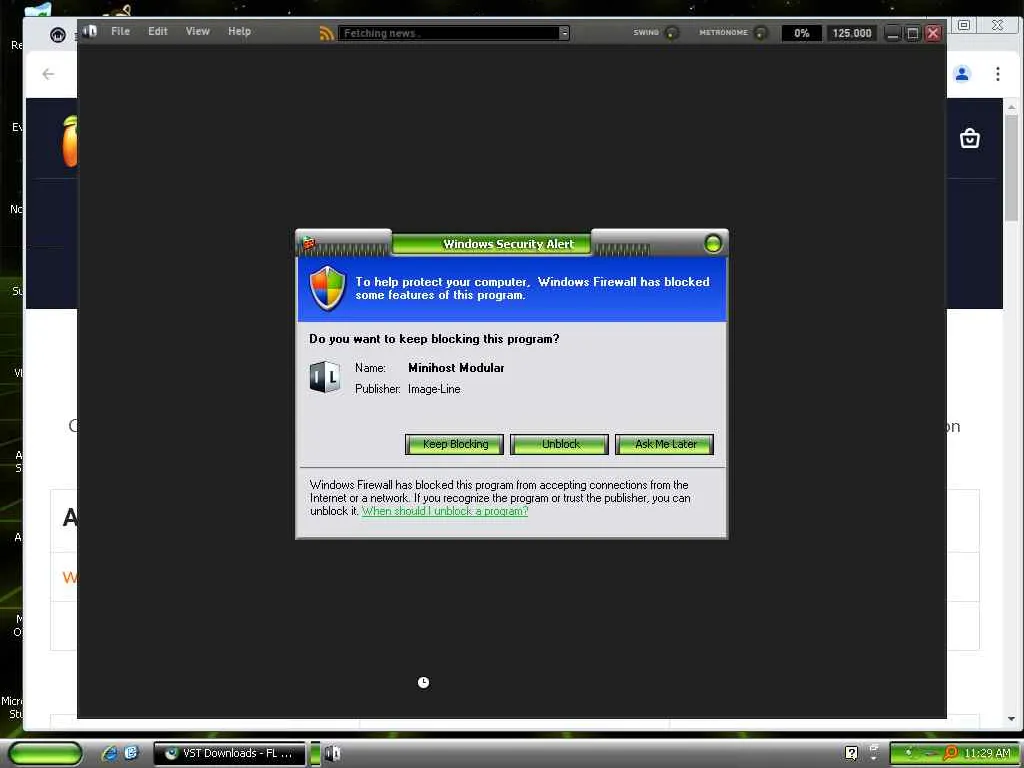1024x768 pixels.
Task: Click the Windows Security shield icon
Action: pyautogui.click(x=327, y=288)
